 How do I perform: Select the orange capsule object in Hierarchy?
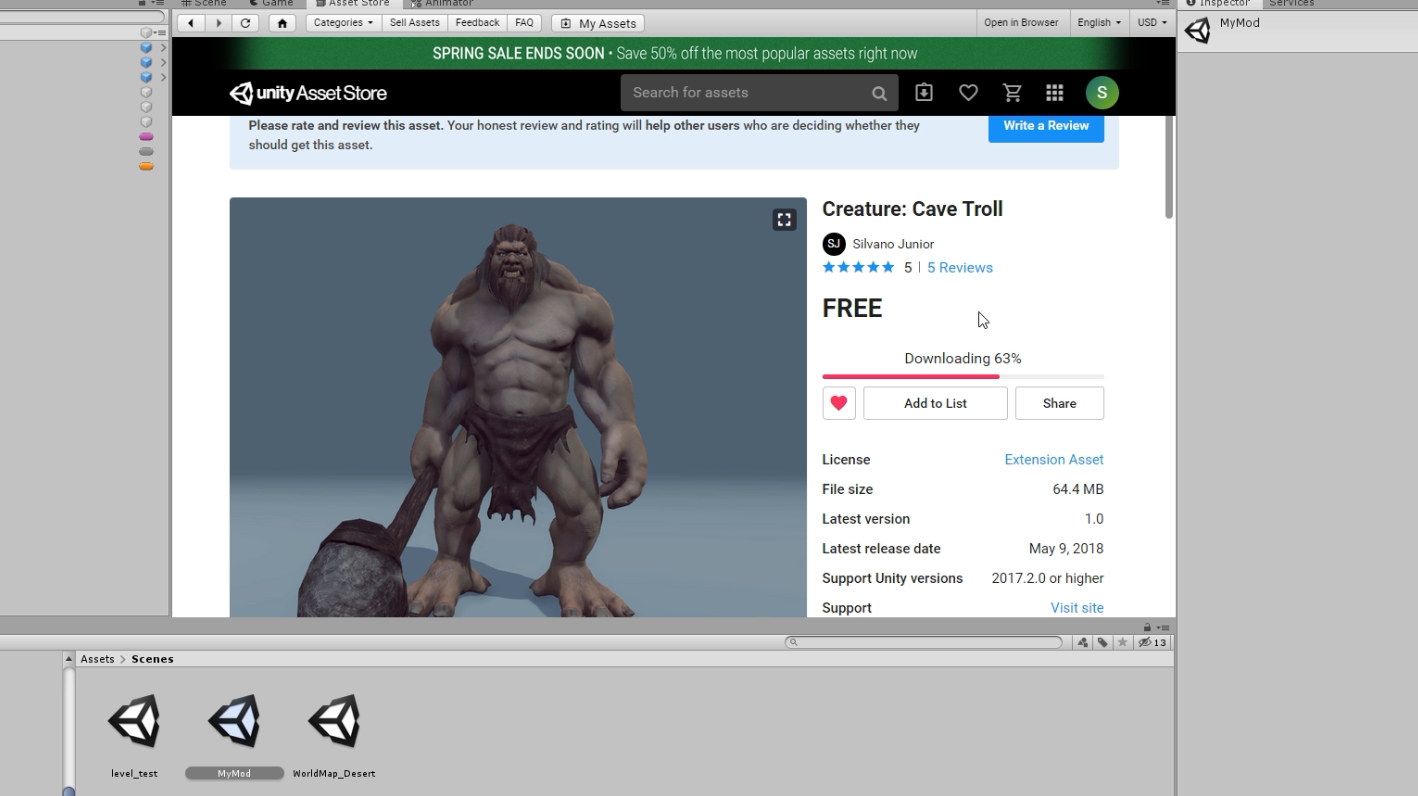[x=146, y=167]
